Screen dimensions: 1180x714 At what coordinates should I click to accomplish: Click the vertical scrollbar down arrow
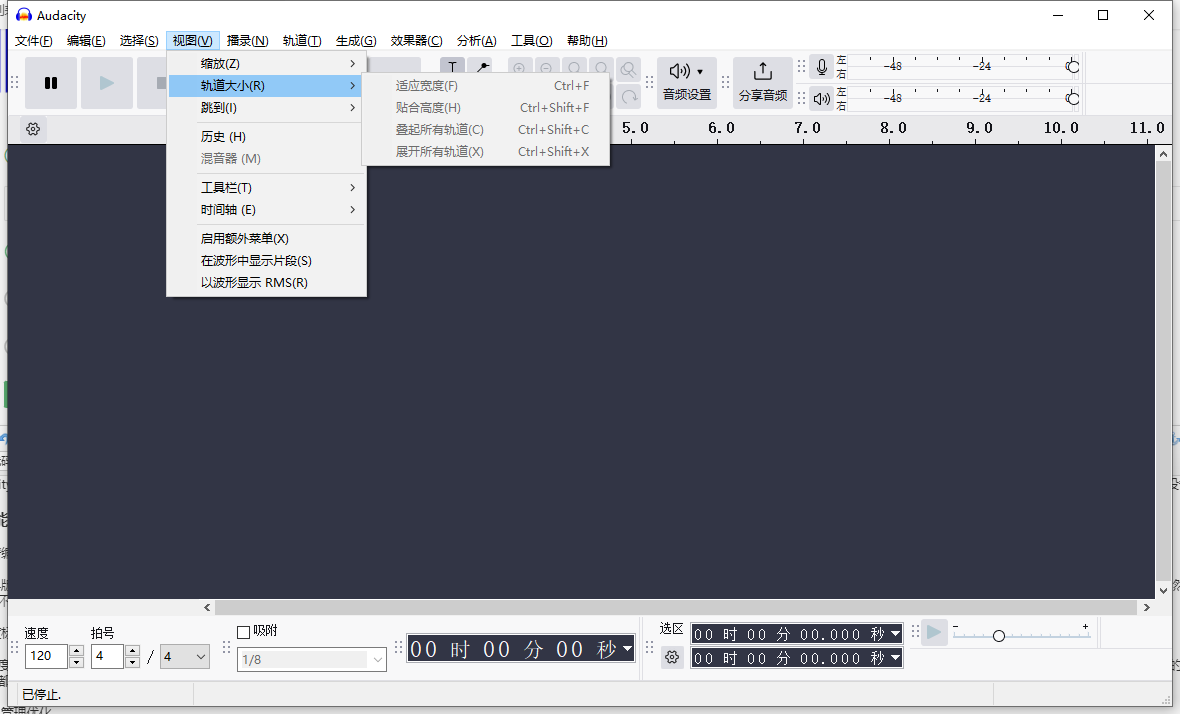coord(1163,591)
